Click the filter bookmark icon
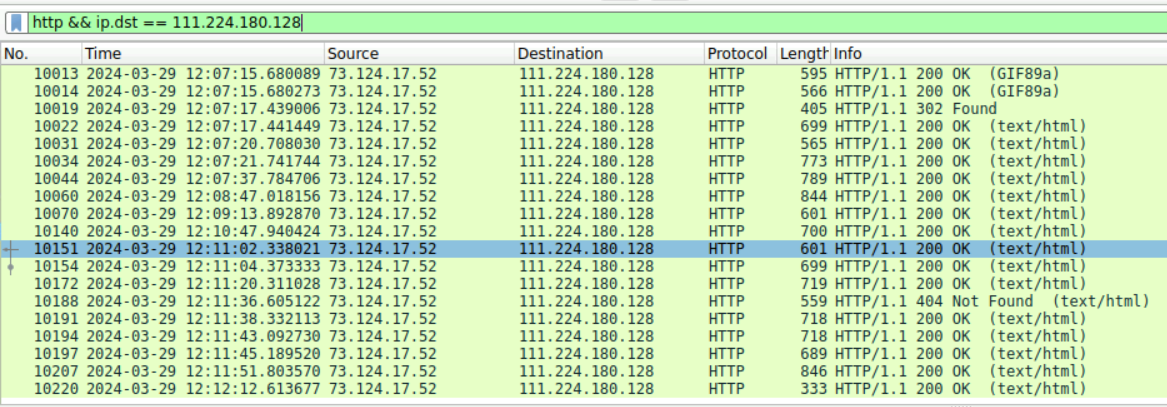Image resolution: width=1167 pixels, height=407 pixels. (x=17, y=23)
